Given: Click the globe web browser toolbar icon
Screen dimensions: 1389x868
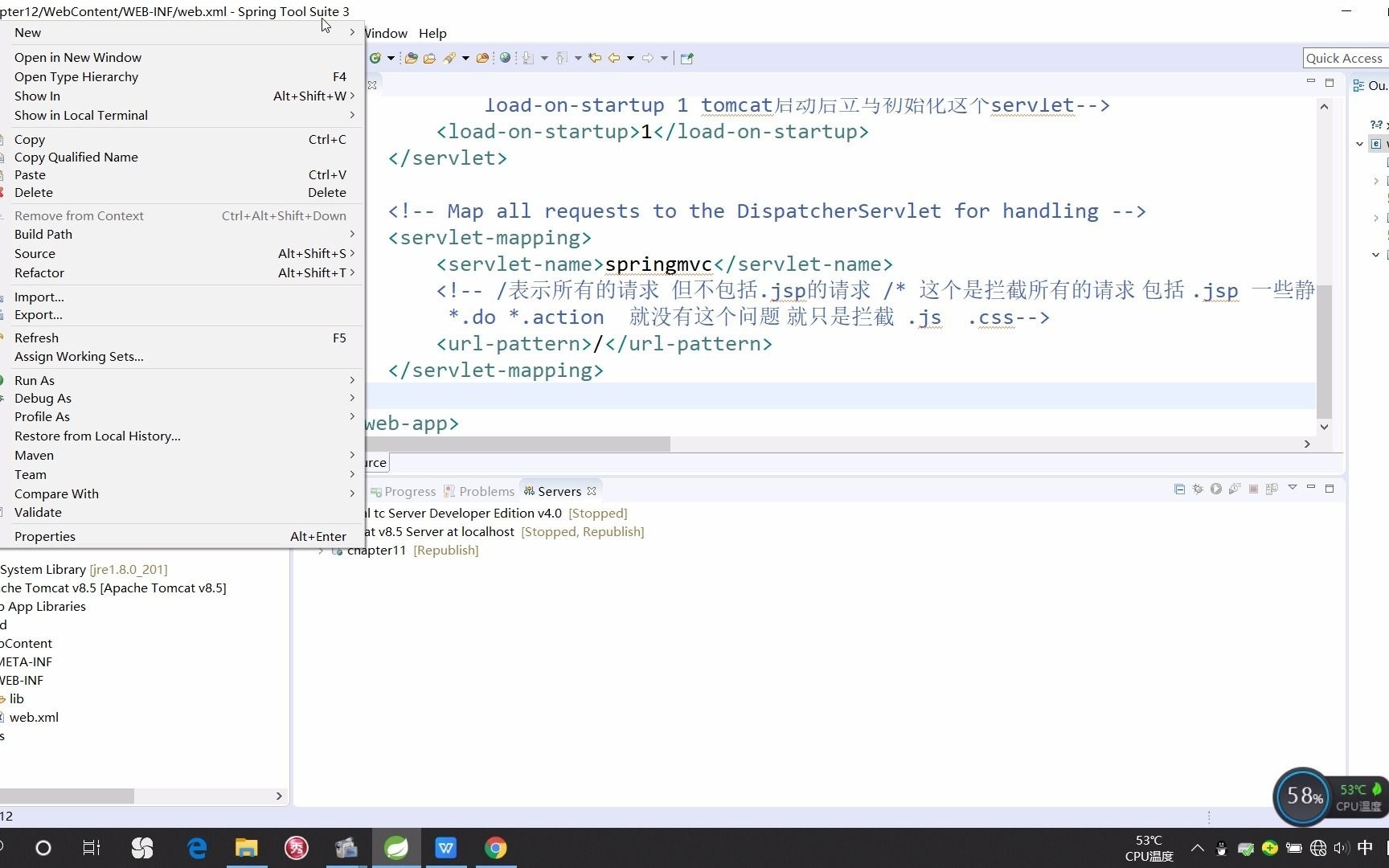Looking at the screenshot, I should (505, 58).
